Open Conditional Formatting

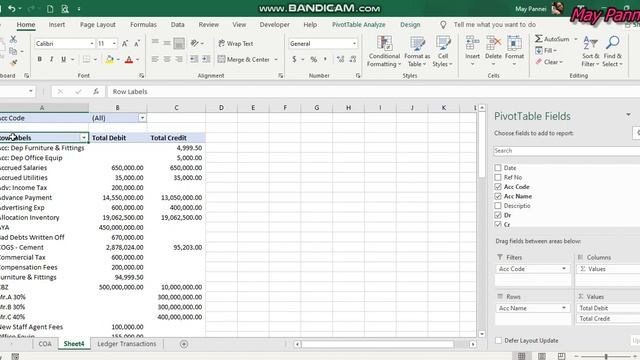tap(384, 51)
